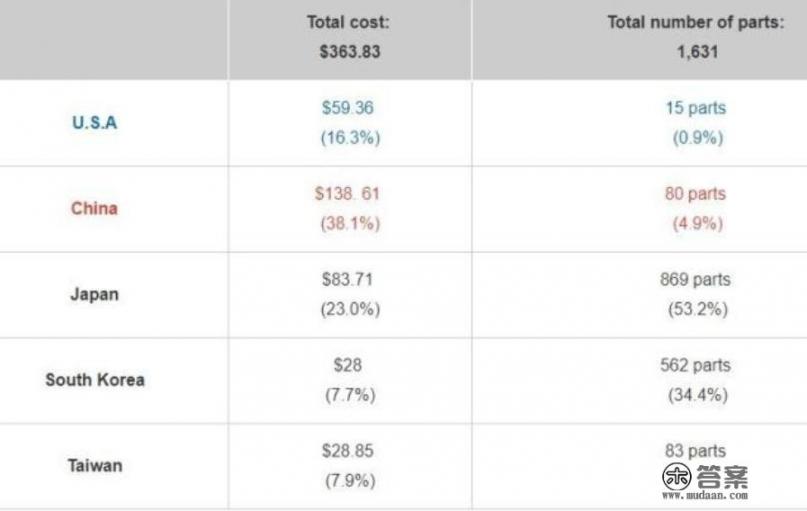
Task: Click the watermark logo icon
Action: pos(678,477)
